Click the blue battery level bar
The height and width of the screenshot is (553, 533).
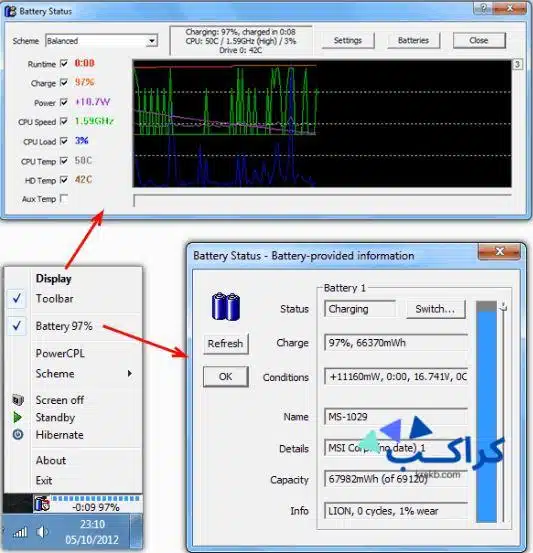click(486, 412)
